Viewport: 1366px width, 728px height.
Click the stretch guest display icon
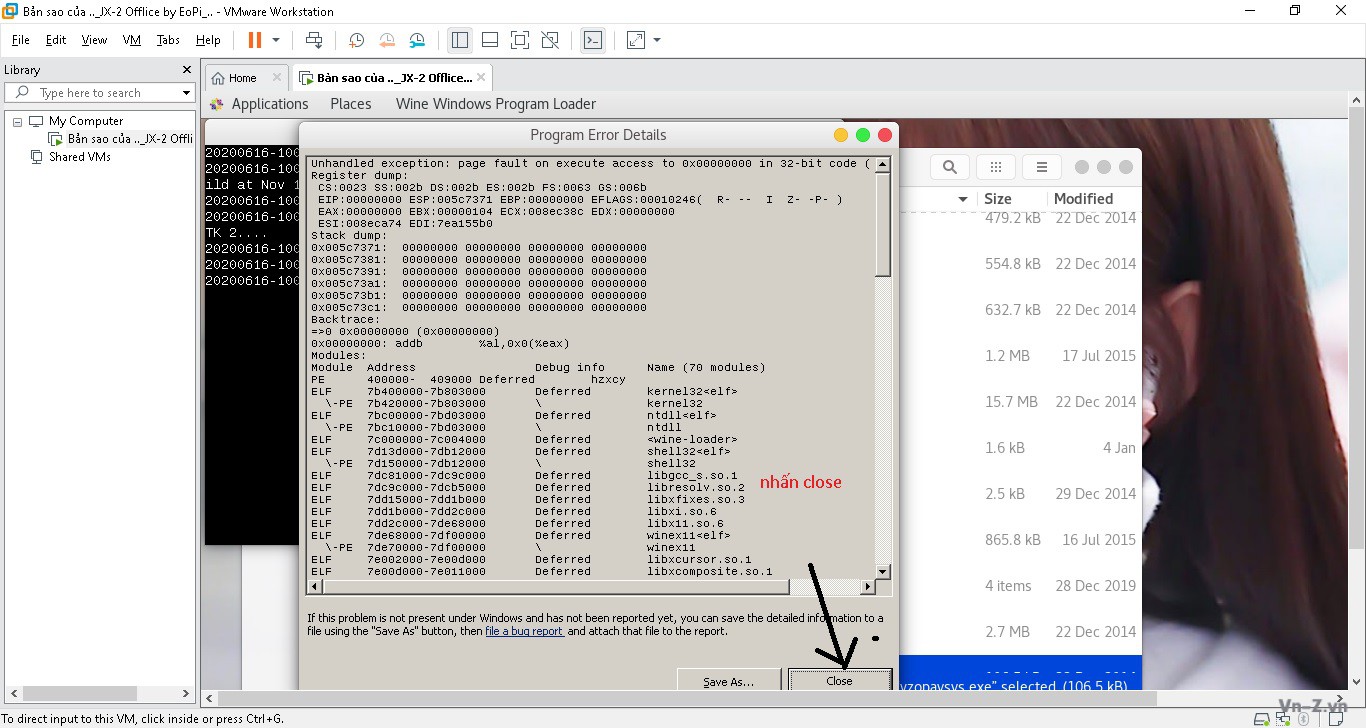[x=636, y=40]
